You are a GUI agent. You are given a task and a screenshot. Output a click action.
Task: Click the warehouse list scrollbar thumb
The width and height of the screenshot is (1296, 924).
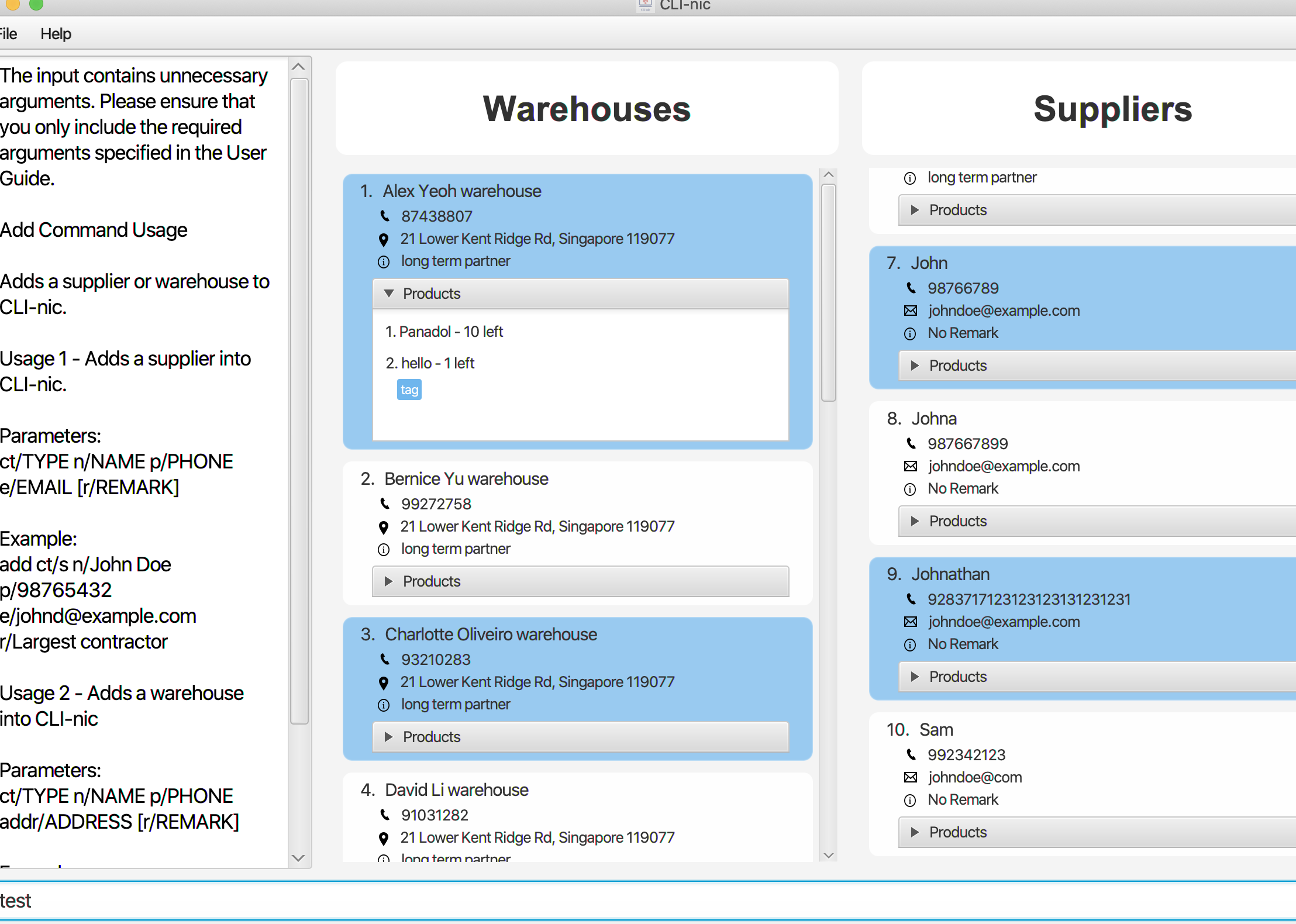tap(828, 292)
